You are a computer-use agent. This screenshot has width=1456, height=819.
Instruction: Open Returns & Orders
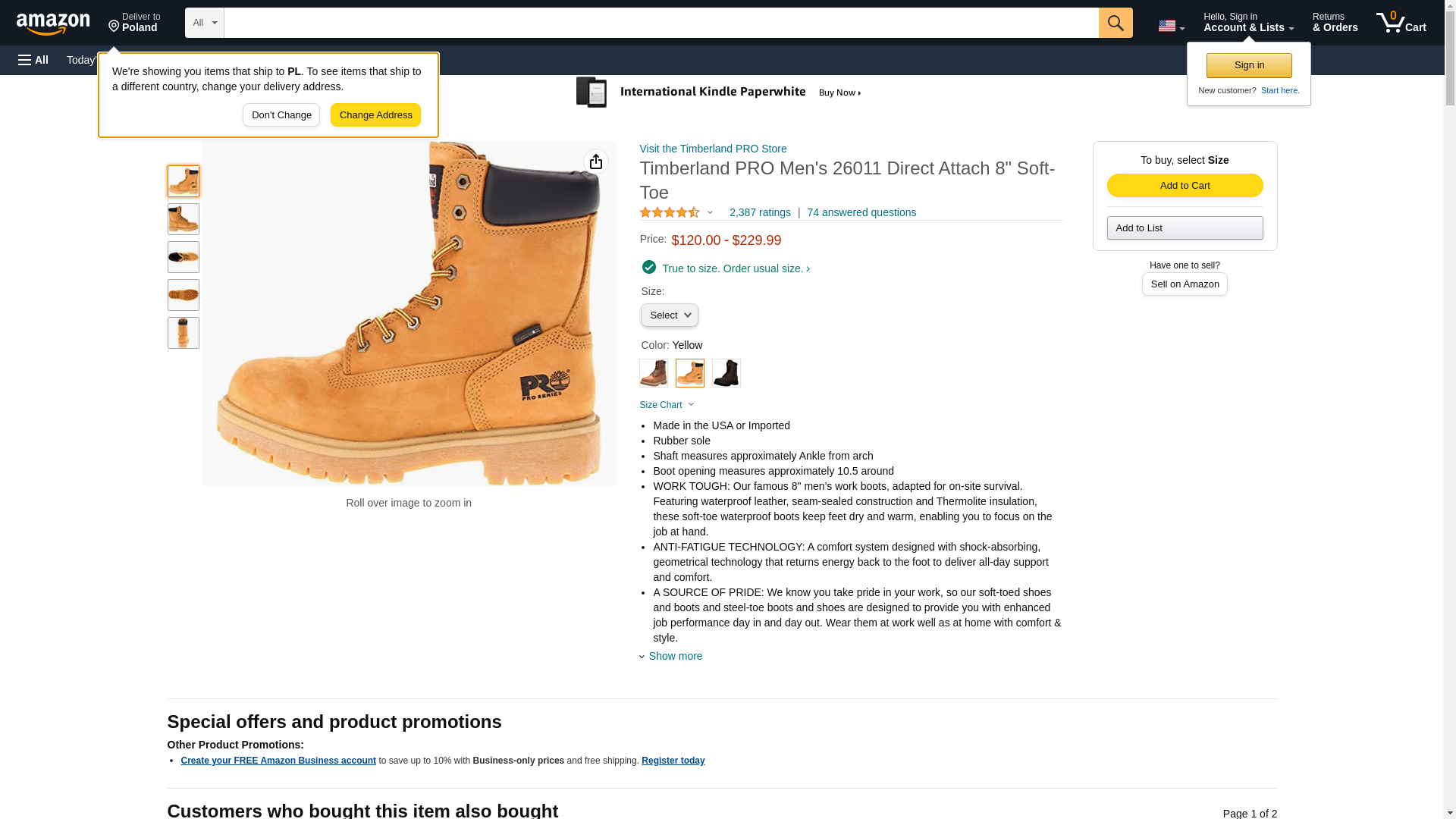pos(1335,23)
